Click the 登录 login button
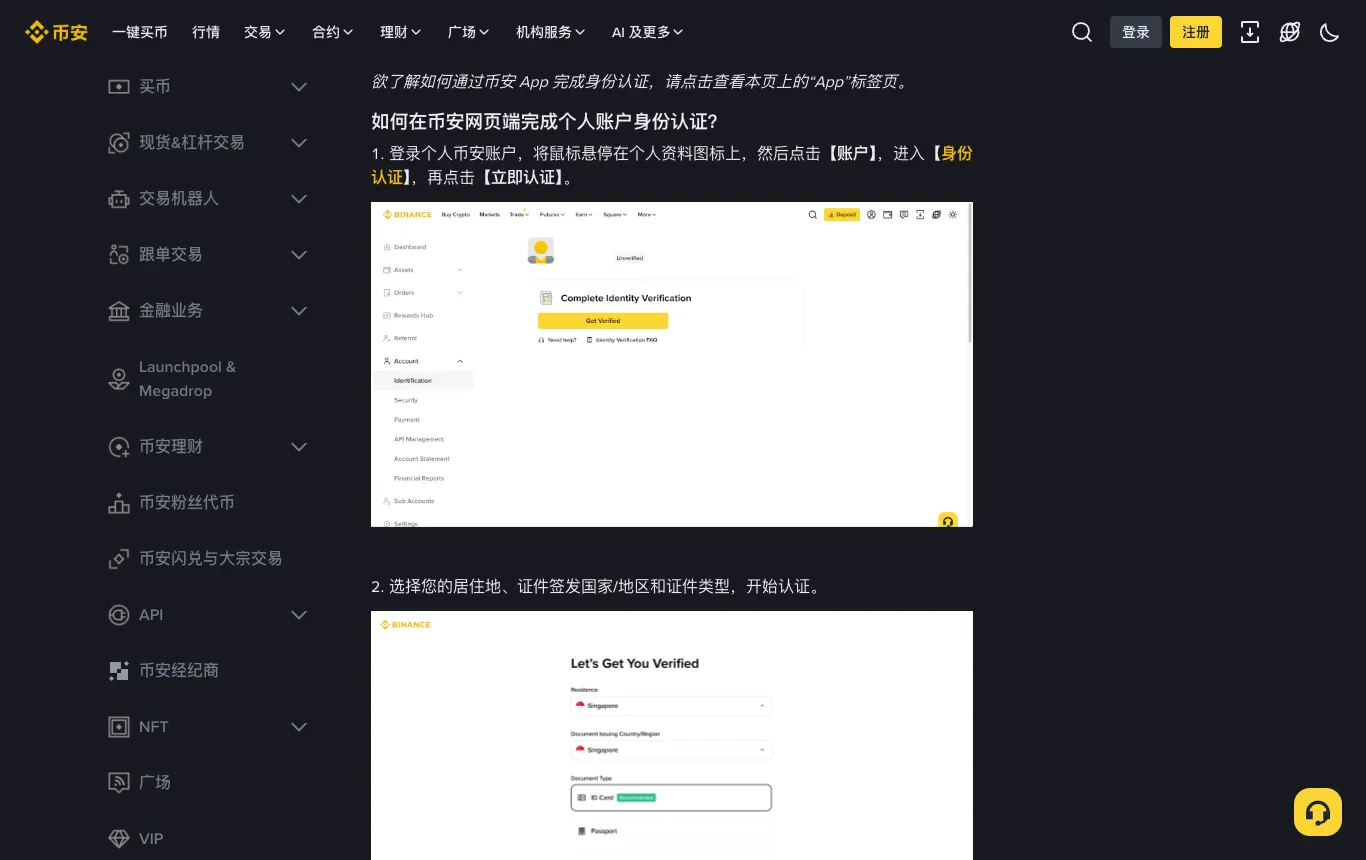The height and width of the screenshot is (860, 1366). click(x=1136, y=32)
